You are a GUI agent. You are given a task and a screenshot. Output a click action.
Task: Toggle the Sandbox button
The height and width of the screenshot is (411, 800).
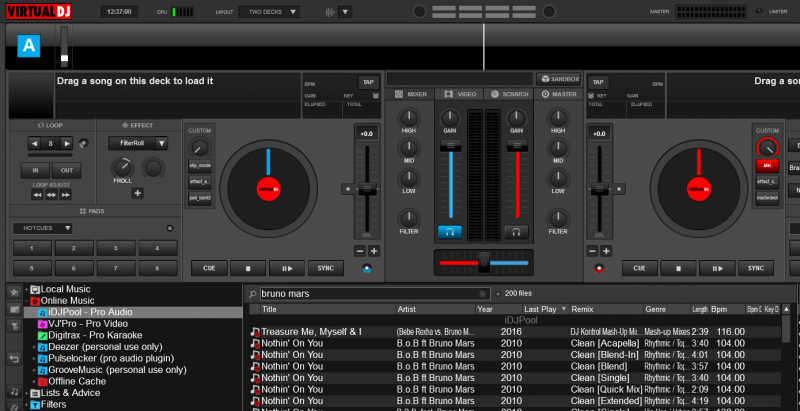click(559, 79)
